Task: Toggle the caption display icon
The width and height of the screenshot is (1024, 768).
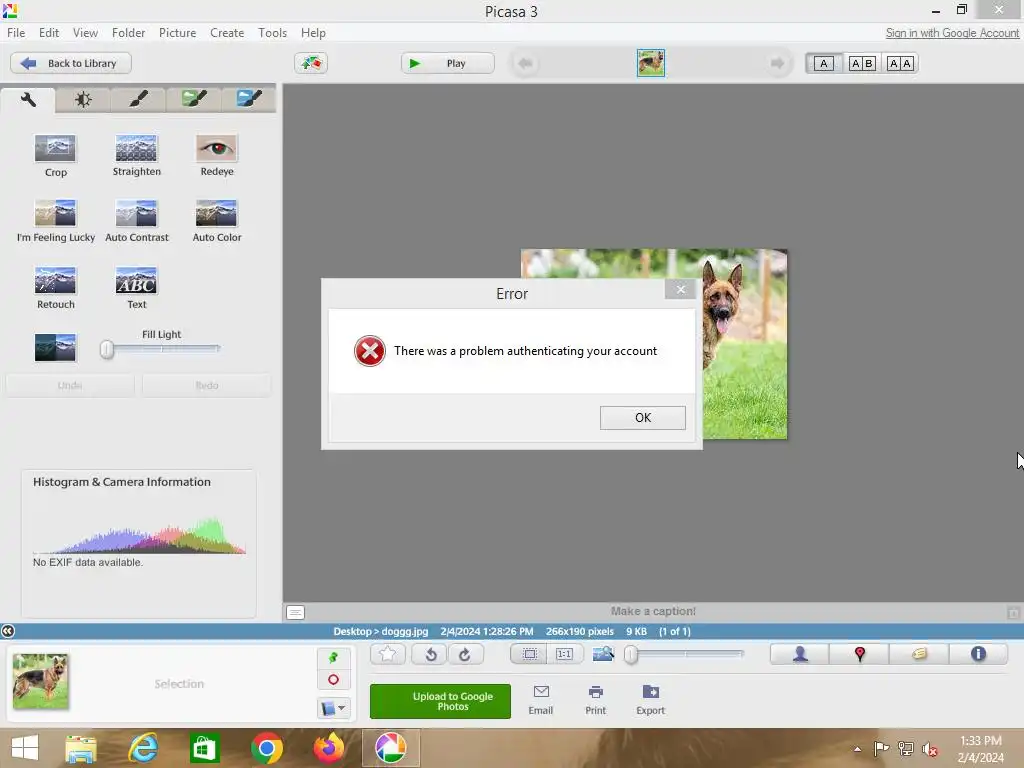Action: tap(295, 613)
